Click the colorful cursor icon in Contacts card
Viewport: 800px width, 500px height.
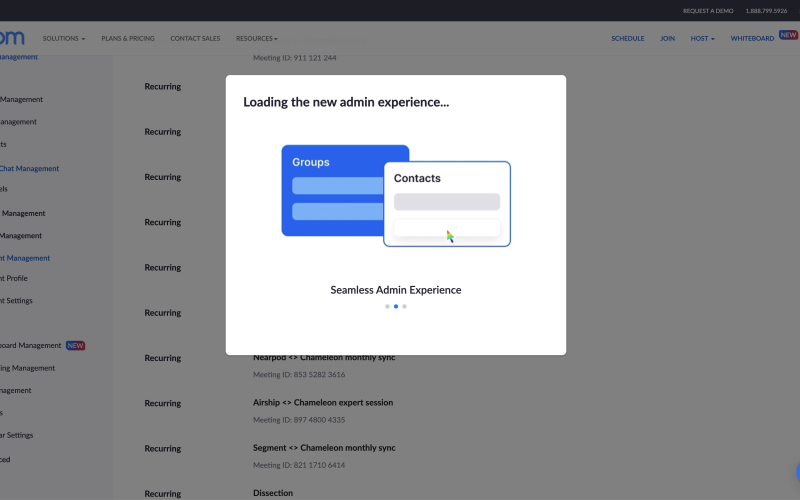450,236
